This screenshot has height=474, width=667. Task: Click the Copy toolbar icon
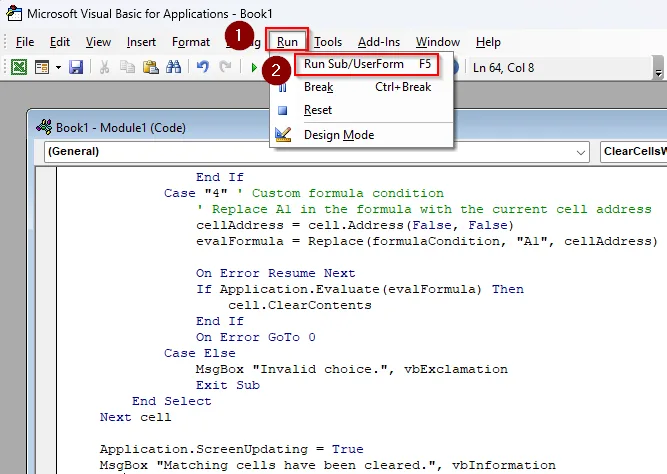[x=127, y=67]
